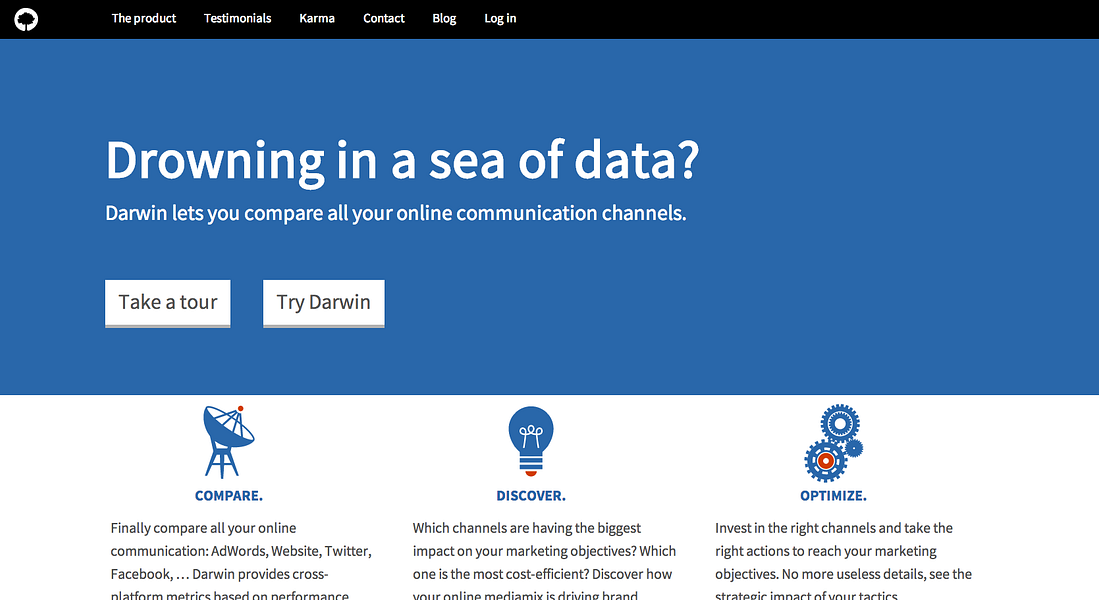
Task: Go to Testimonials in the navigation
Action: point(238,18)
